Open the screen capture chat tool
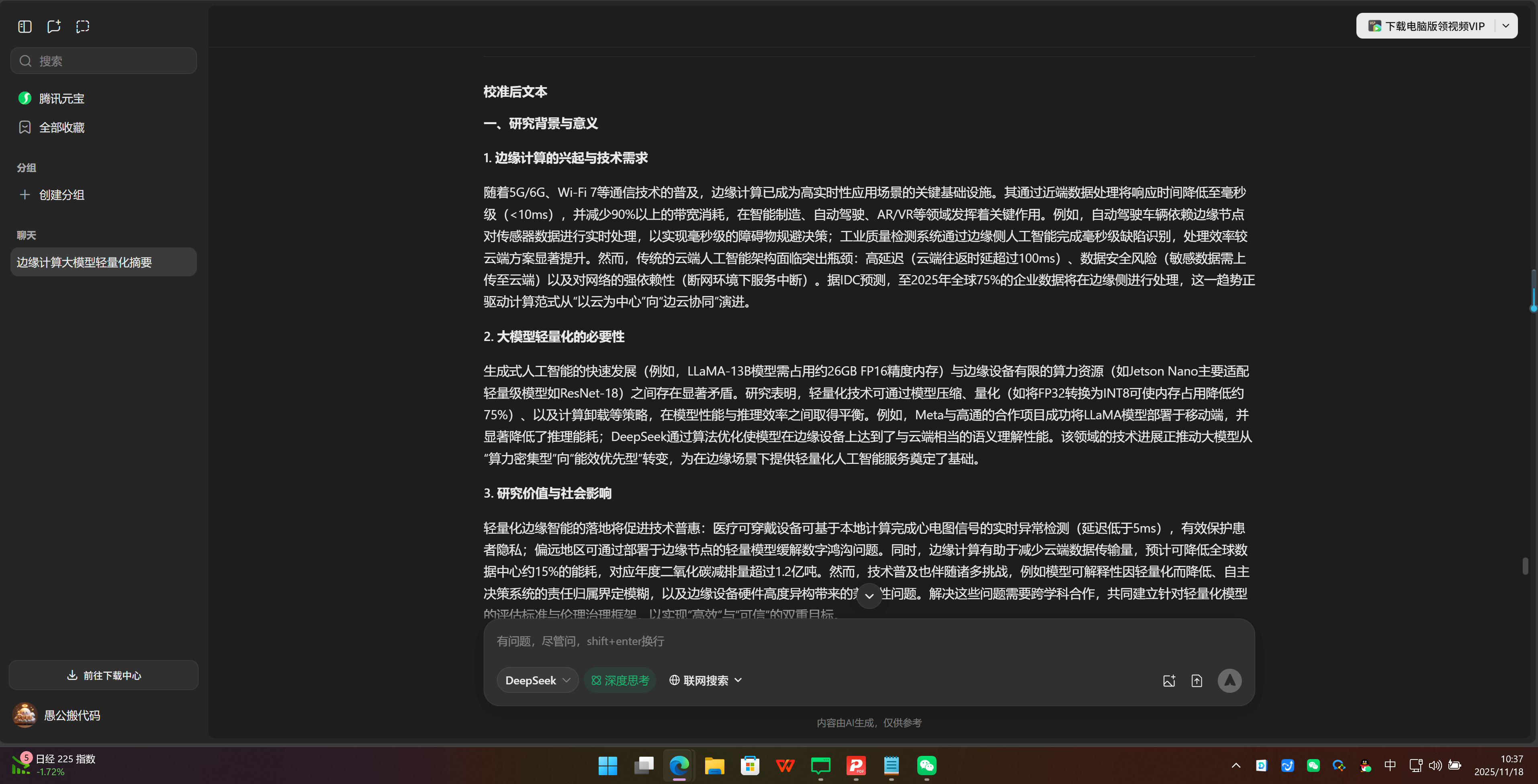The width and height of the screenshot is (1538, 784). coord(82,26)
